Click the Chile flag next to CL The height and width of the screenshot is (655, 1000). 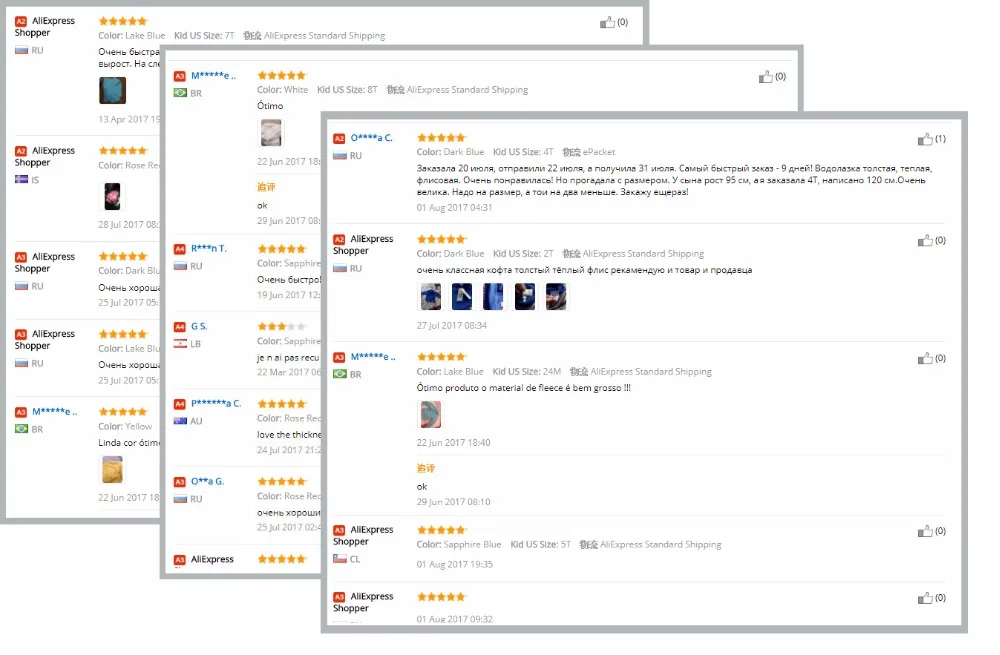tap(340, 559)
